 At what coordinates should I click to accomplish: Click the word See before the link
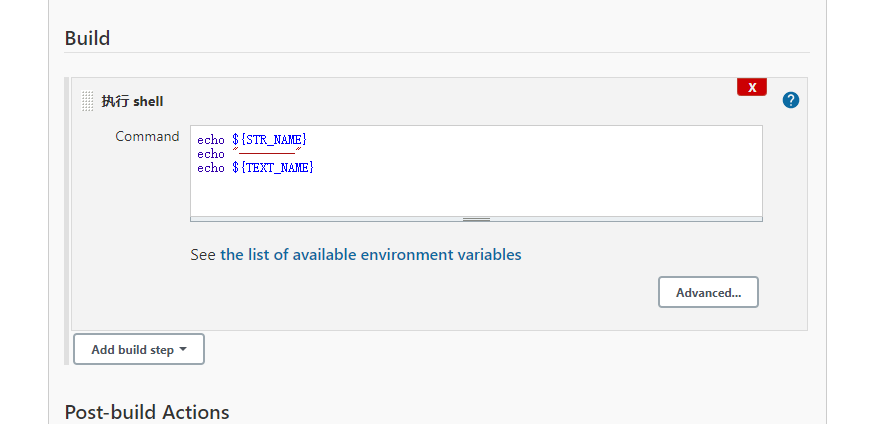coord(203,254)
